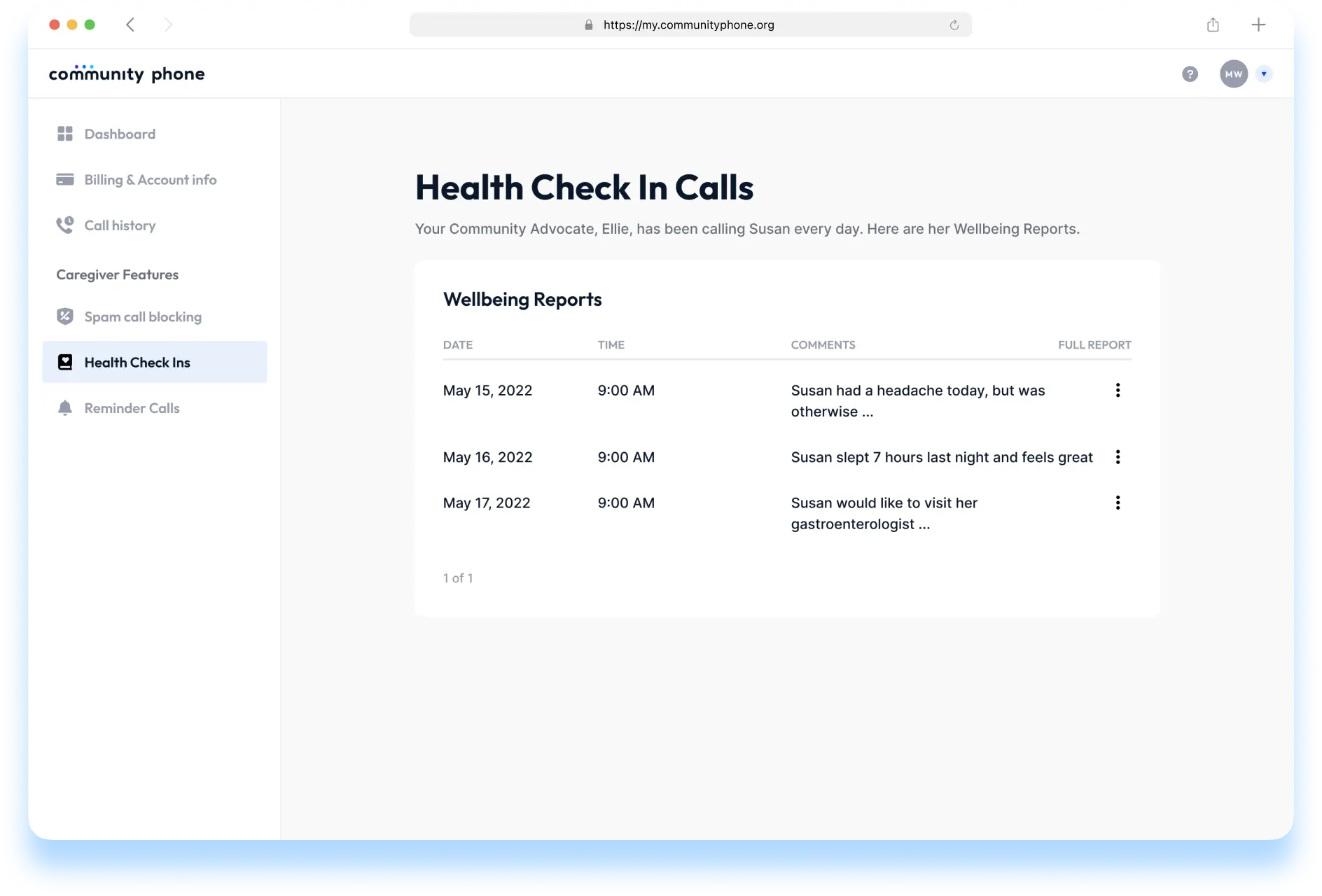This screenshot has height=896, width=1322.
Task: Open Reminder Calls from sidebar
Action: click(x=132, y=408)
